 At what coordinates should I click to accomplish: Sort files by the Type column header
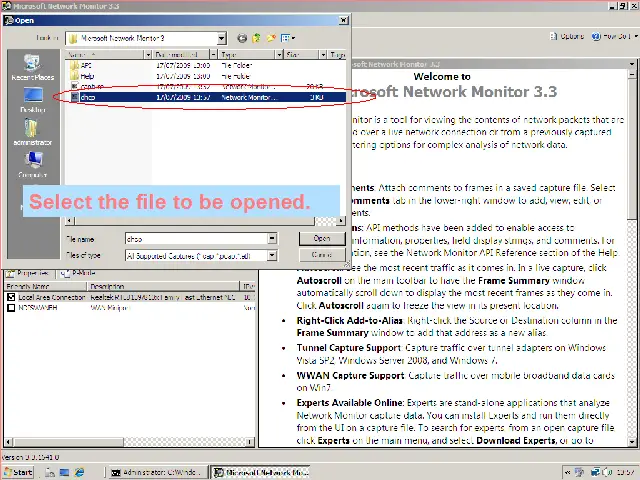247,54
